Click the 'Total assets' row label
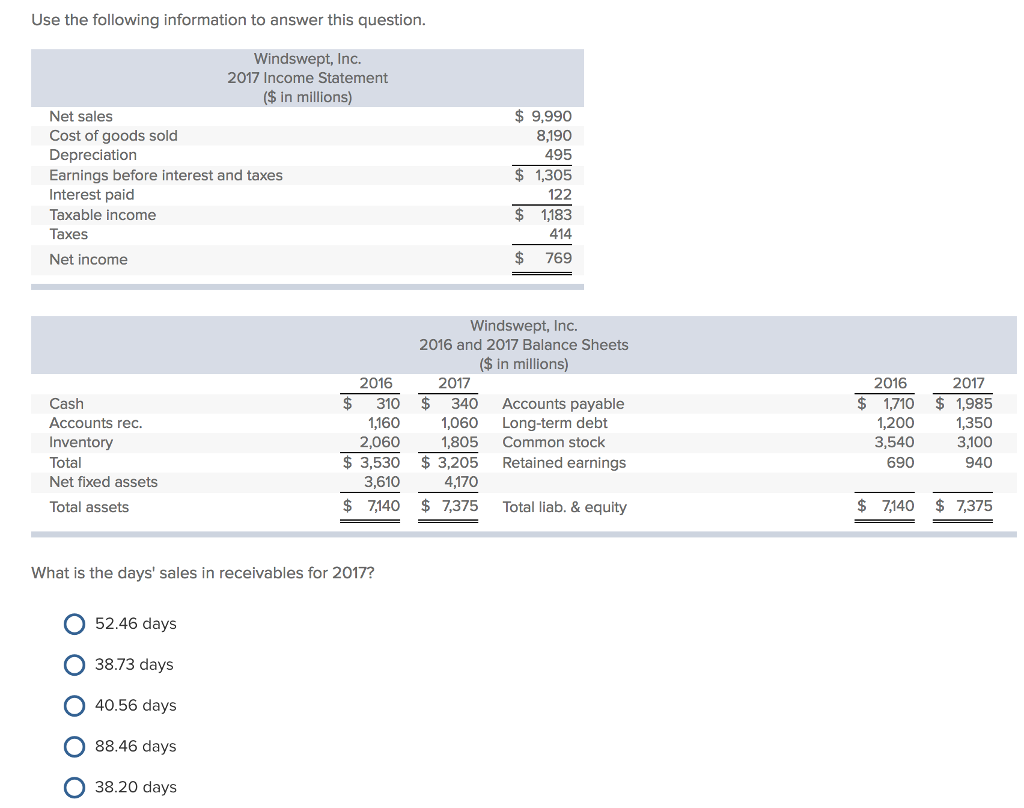This screenshot has height=808, width=1024. (x=89, y=508)
